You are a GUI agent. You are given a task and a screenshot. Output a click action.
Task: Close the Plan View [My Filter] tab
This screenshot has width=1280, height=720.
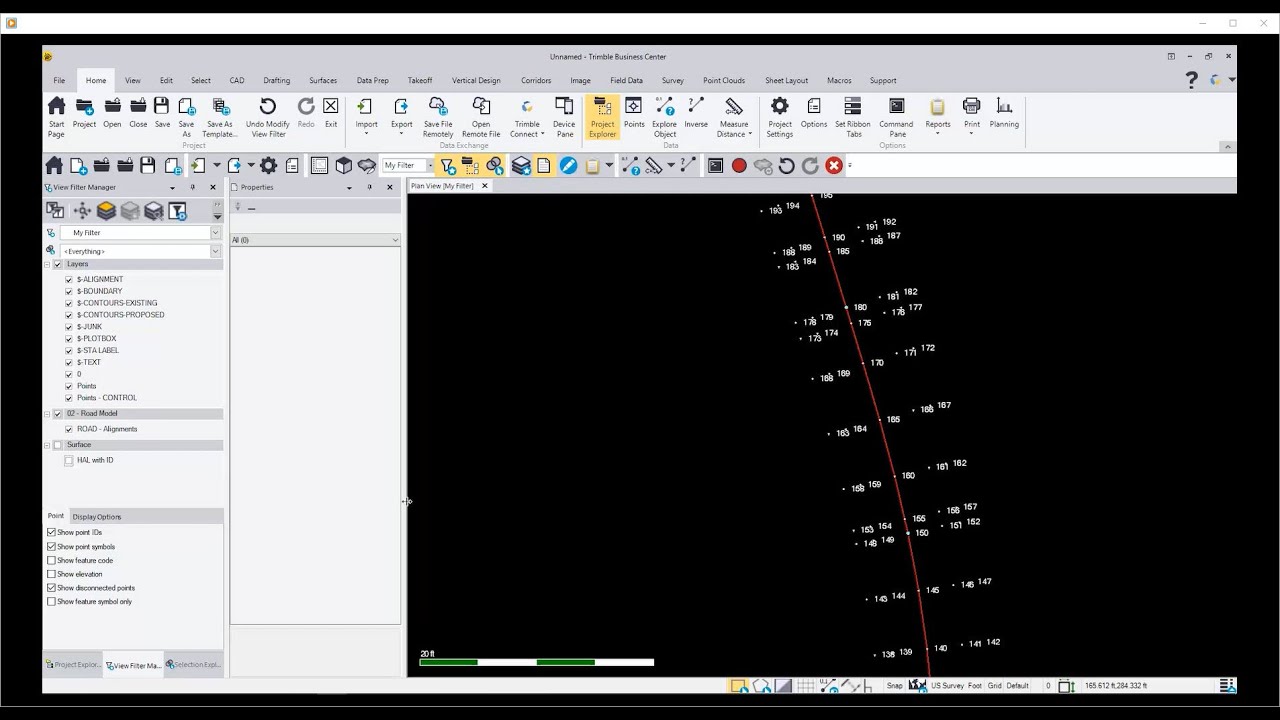pos(485,186)
